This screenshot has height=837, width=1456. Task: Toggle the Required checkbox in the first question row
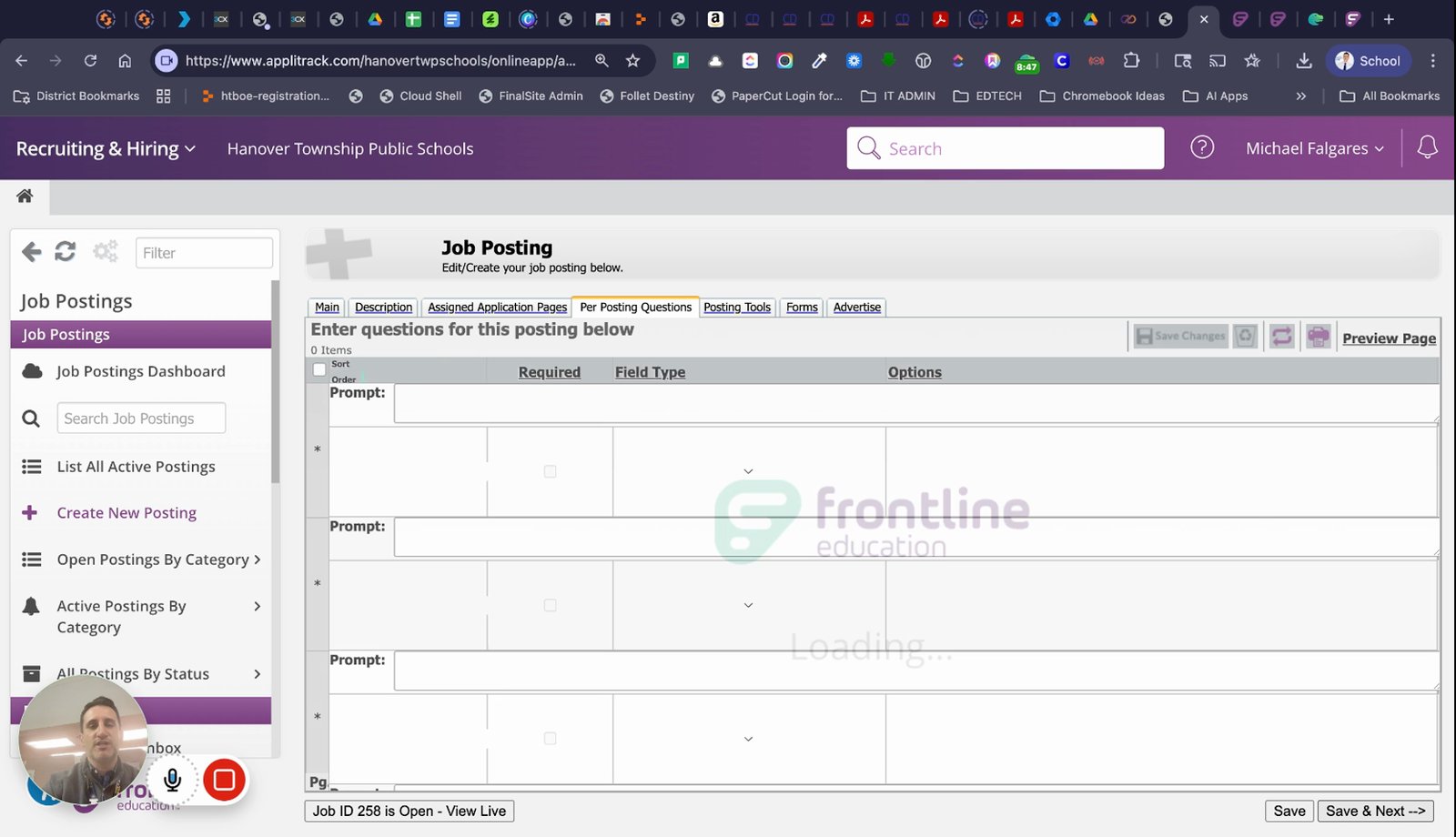tap(550, 471)
